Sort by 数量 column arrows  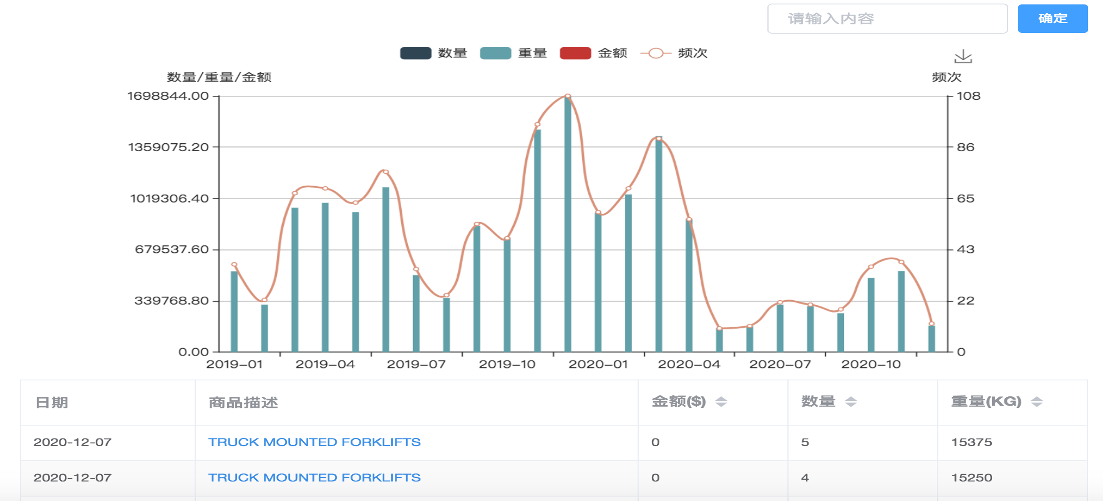coord(851,403)
